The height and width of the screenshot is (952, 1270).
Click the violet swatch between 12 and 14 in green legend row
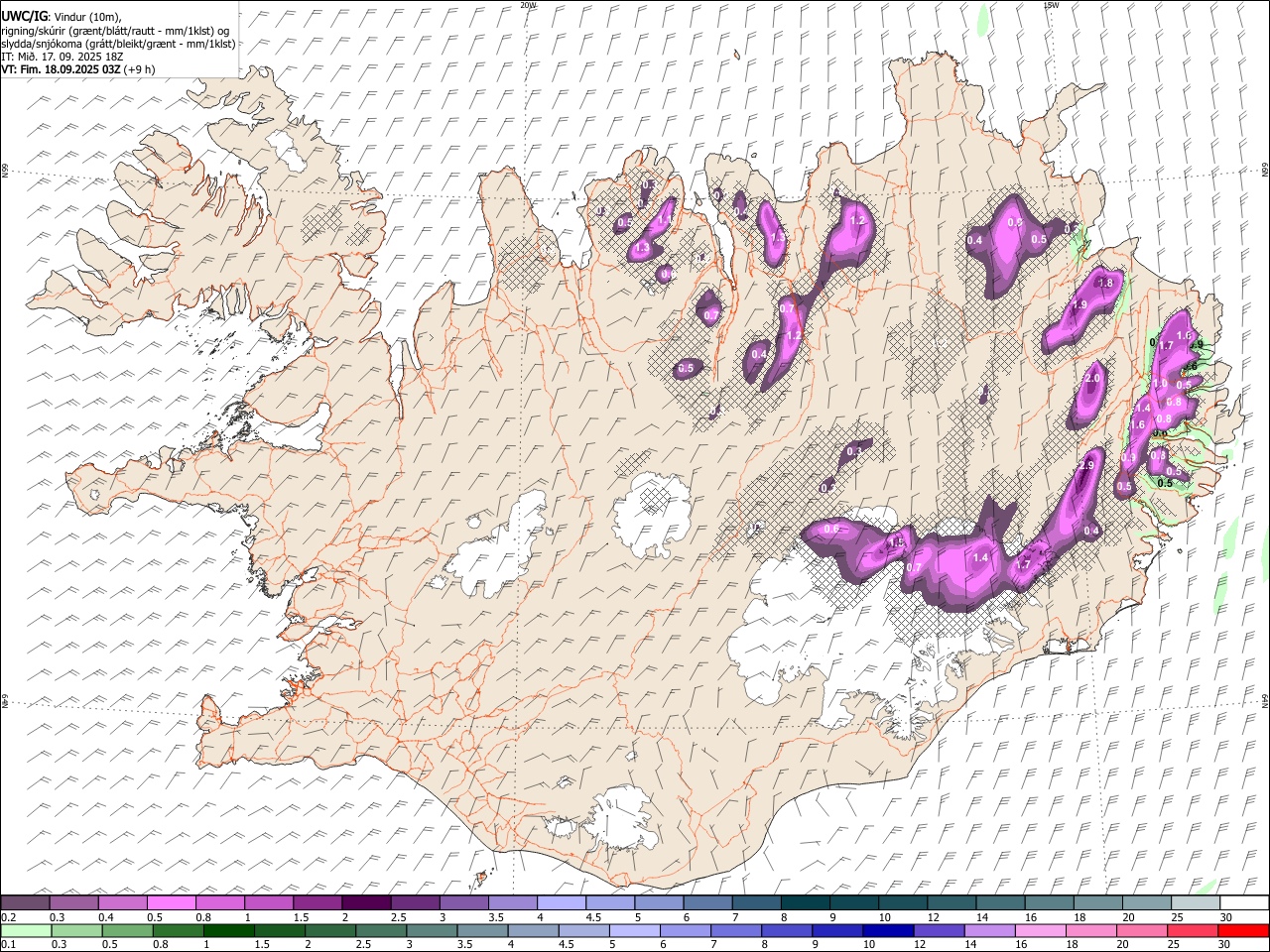click(x=939, y=931)
